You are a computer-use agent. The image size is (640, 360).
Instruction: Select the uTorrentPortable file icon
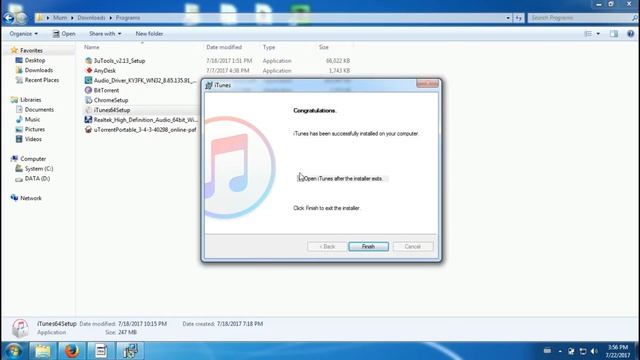click(89, 130)
